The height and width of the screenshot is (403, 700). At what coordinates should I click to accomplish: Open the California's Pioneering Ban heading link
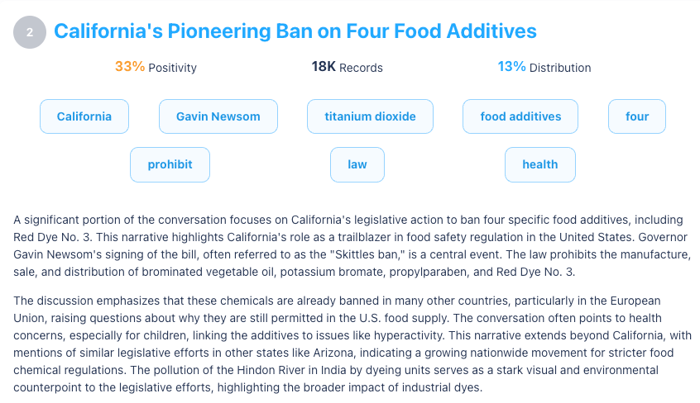point(295,32)
